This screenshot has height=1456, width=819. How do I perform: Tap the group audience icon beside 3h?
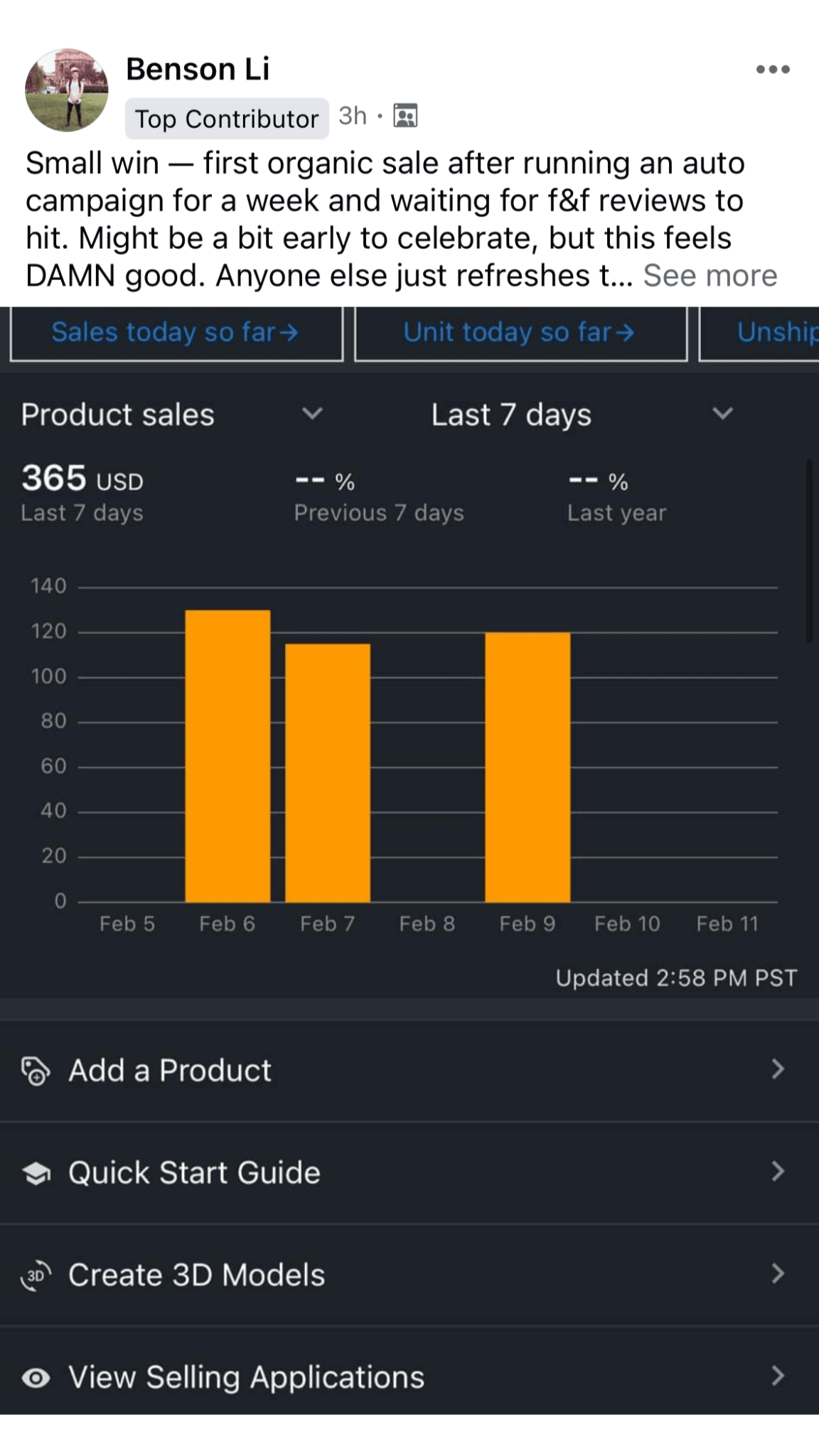click(x=405, y=115)
